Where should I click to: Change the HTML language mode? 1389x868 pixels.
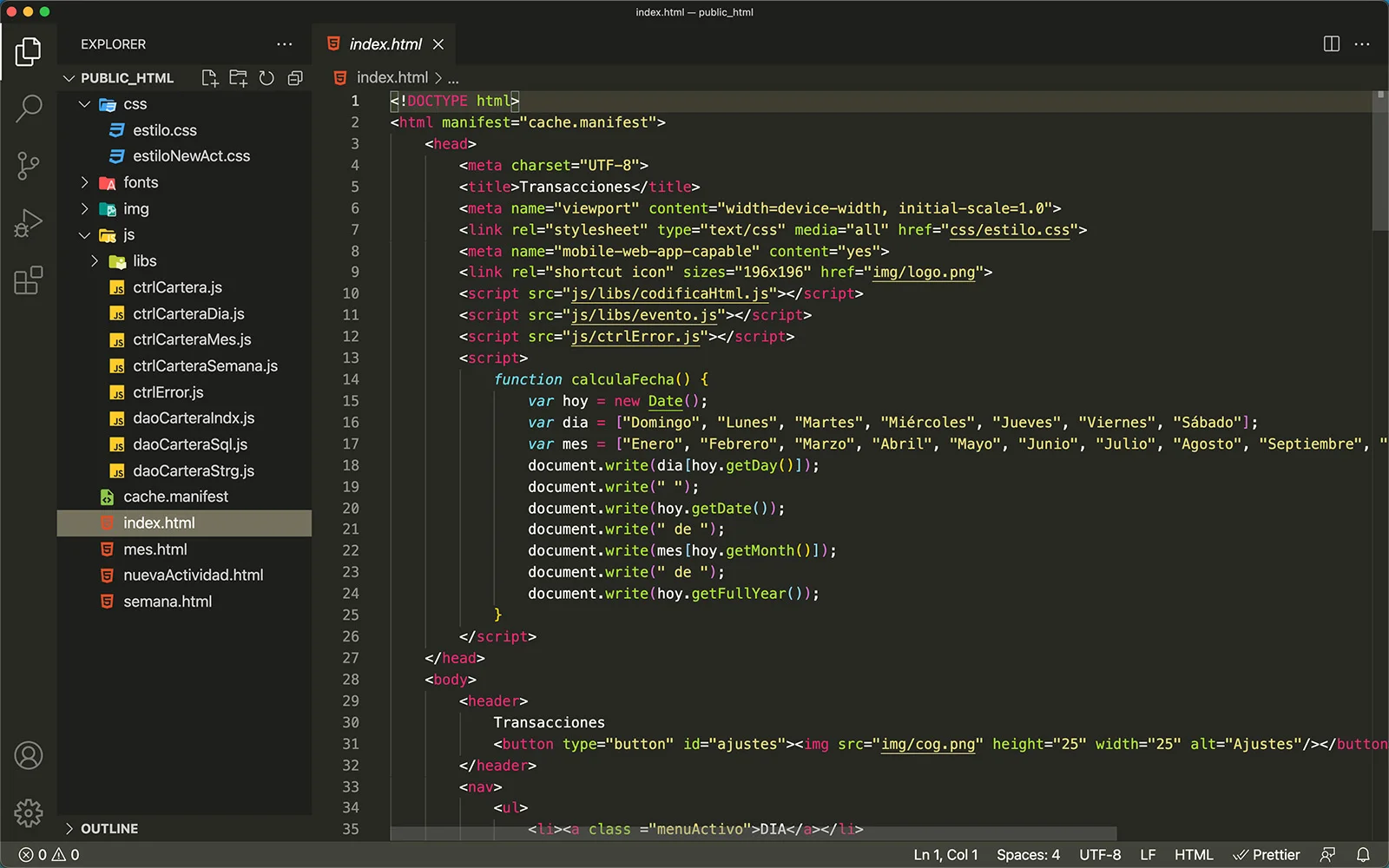click(x=1193, y=855)
